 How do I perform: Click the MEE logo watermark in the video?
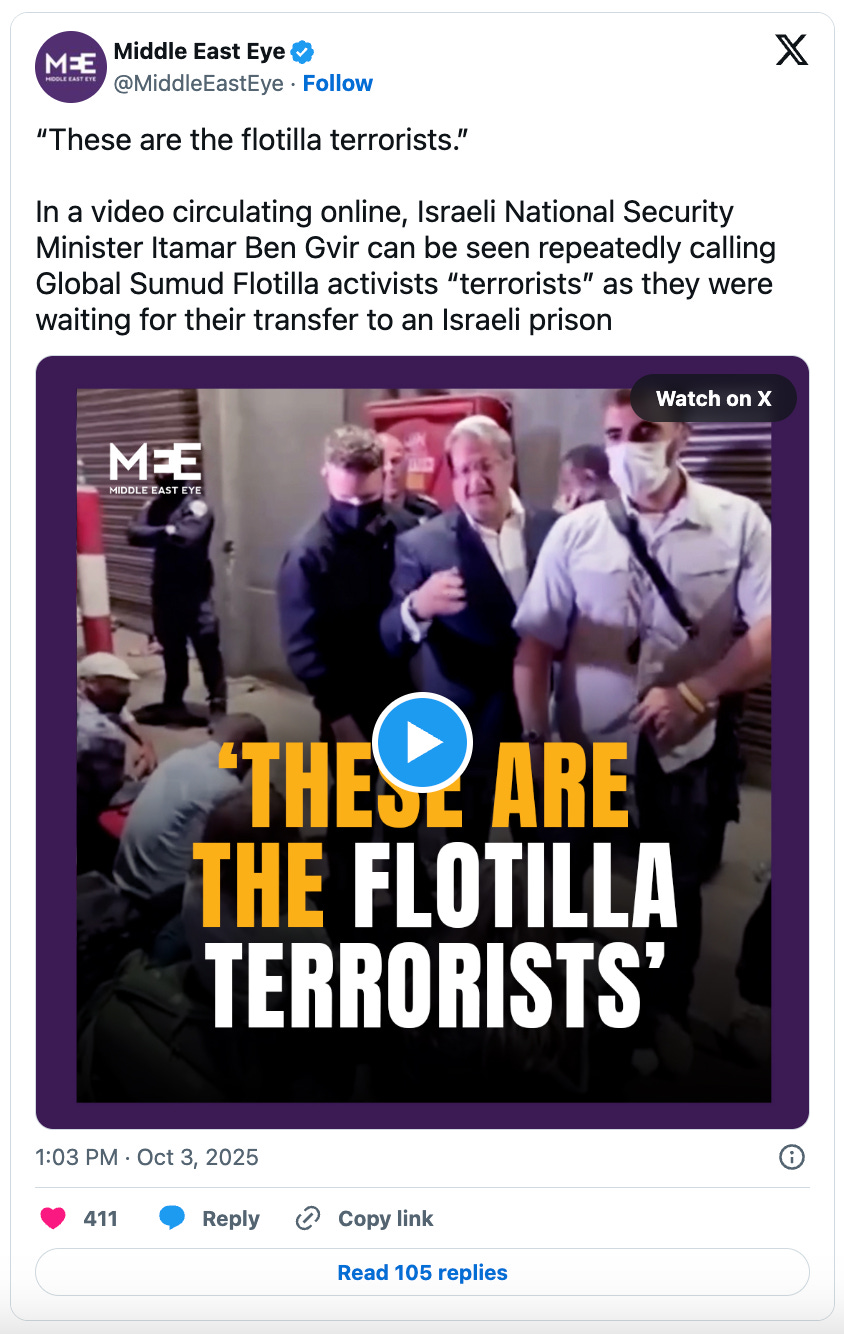(155, 468)
